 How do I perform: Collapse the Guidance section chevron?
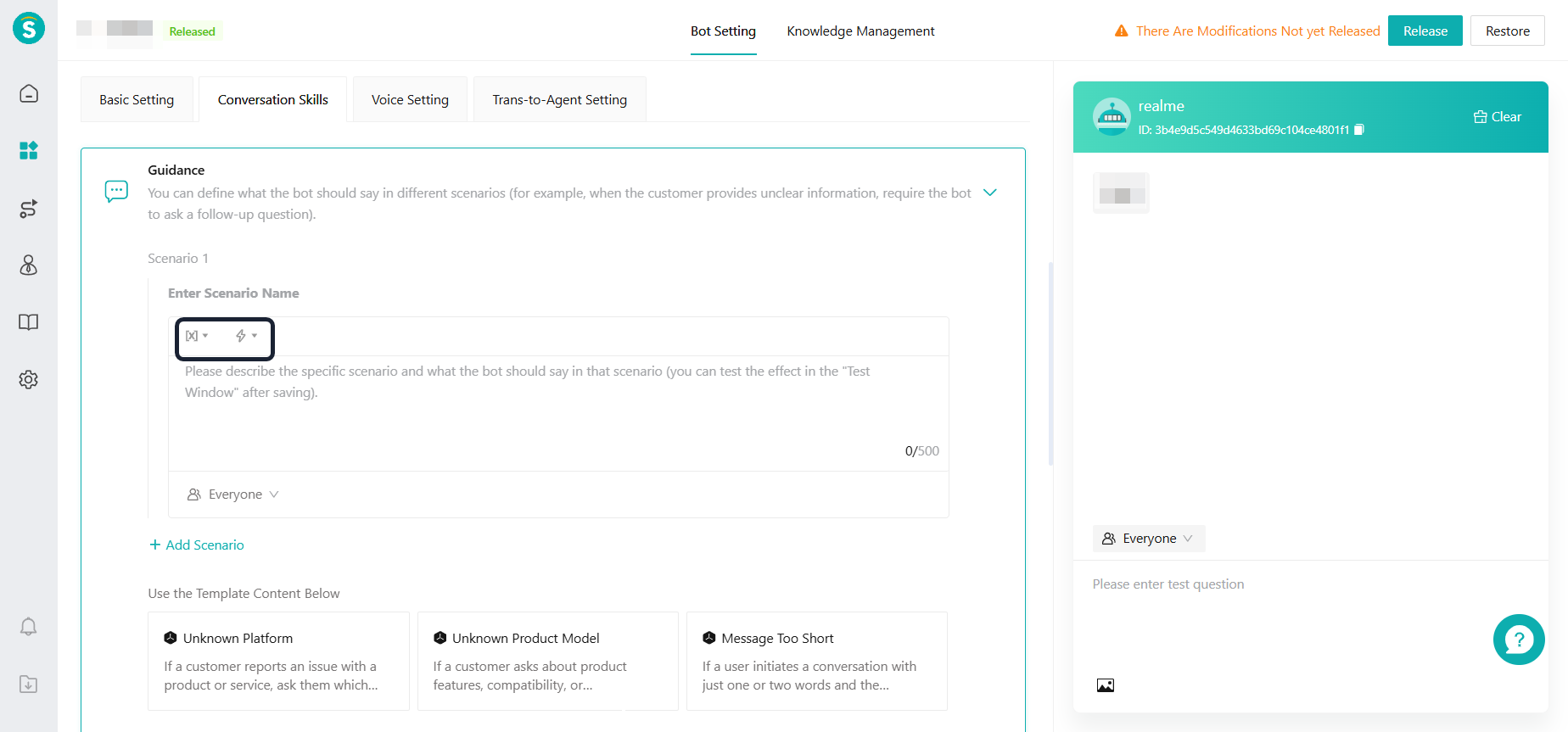coord(989,193)
